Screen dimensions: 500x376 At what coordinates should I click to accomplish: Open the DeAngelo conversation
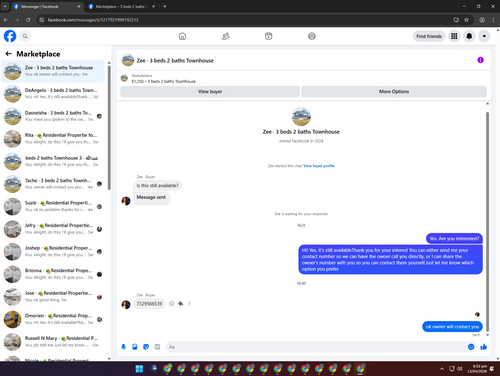coord(53,93)
